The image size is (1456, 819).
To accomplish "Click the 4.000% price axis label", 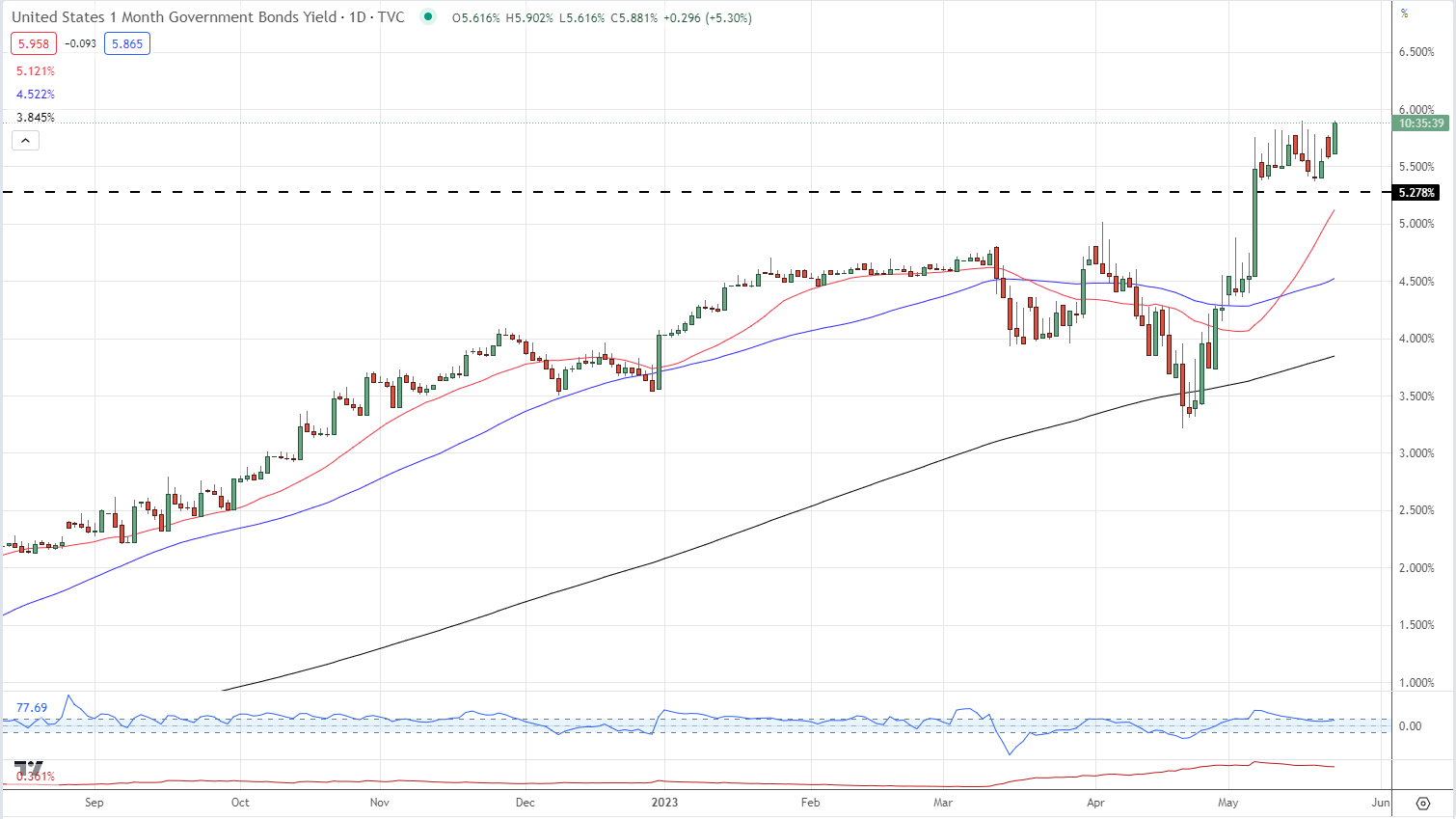I will tap(1416, 339).
